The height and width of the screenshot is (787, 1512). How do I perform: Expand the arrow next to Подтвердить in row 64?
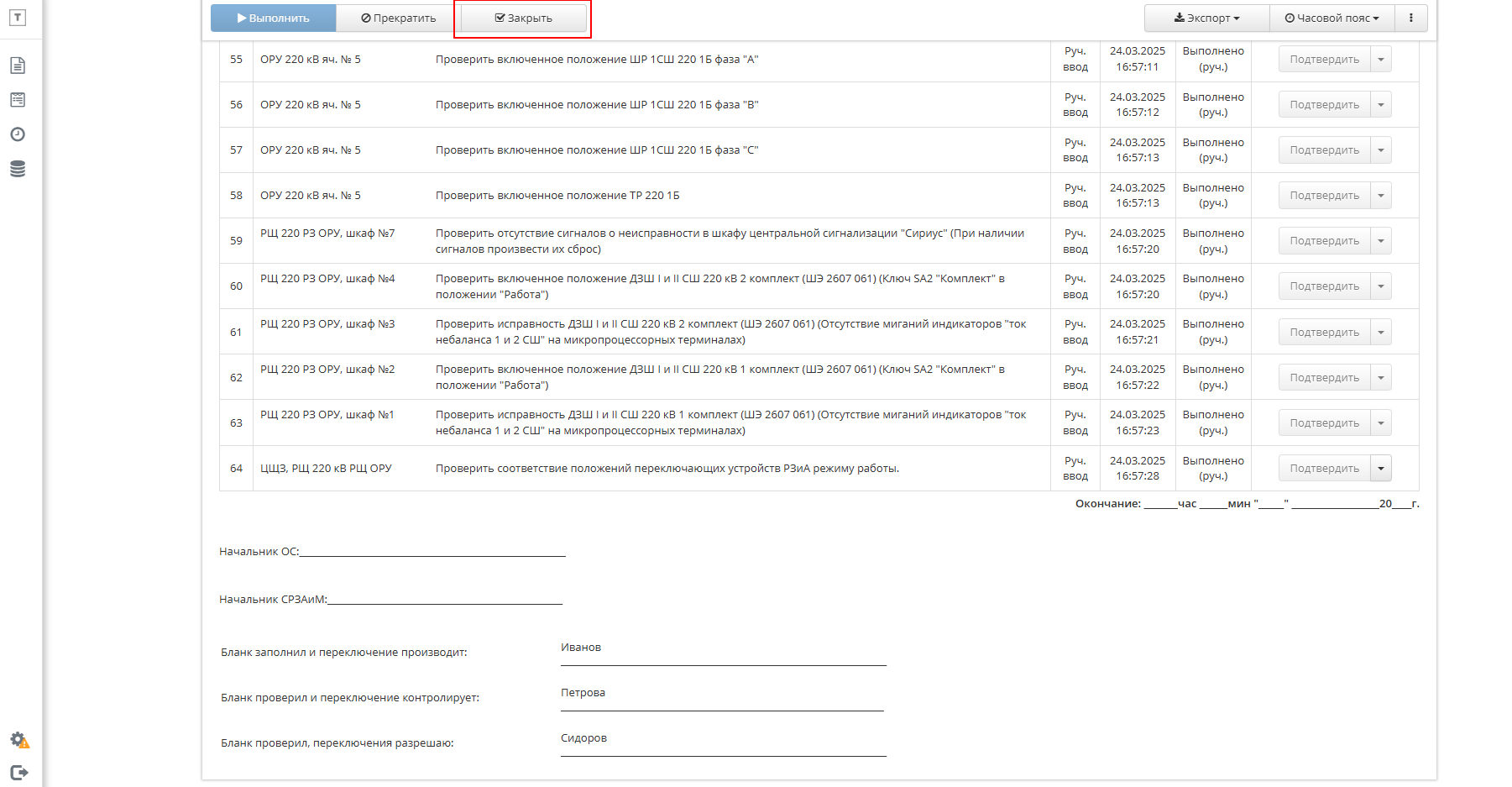[x=1381, y=469]
